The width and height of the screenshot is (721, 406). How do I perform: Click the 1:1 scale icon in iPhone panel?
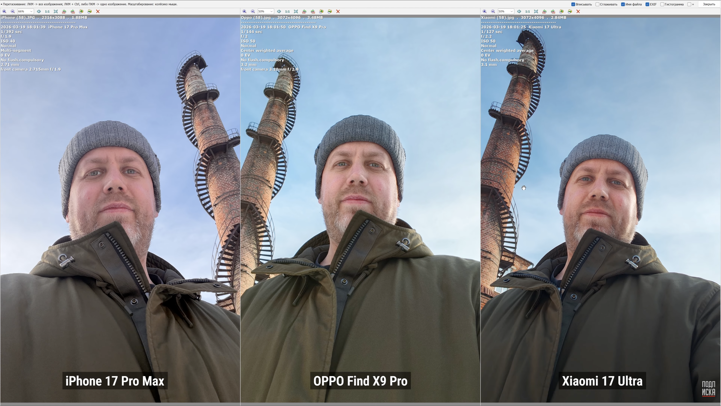pyautogui.click(x=47, y=11)
